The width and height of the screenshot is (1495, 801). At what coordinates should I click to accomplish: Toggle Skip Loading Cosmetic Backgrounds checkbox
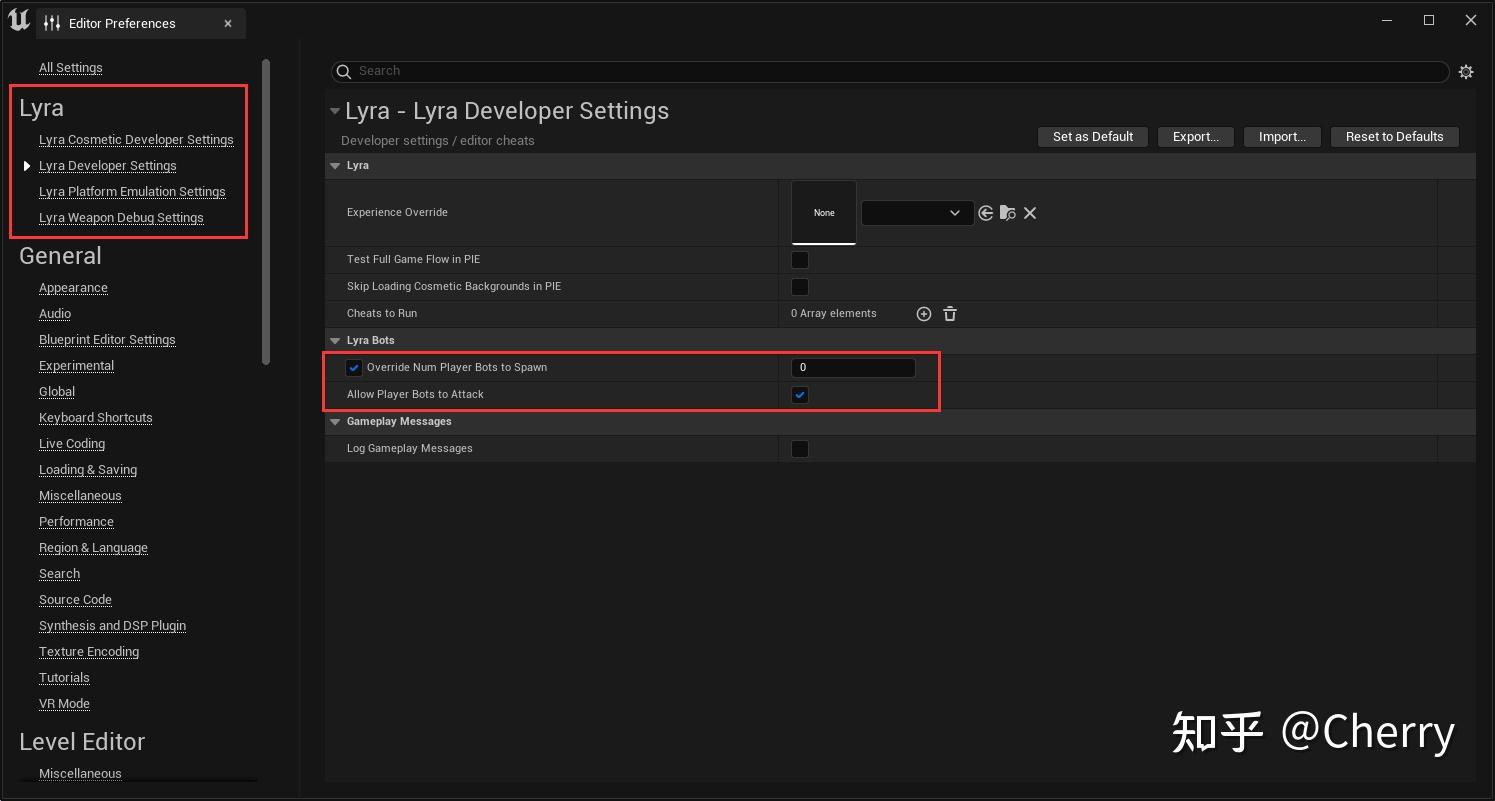click(800, 287)
